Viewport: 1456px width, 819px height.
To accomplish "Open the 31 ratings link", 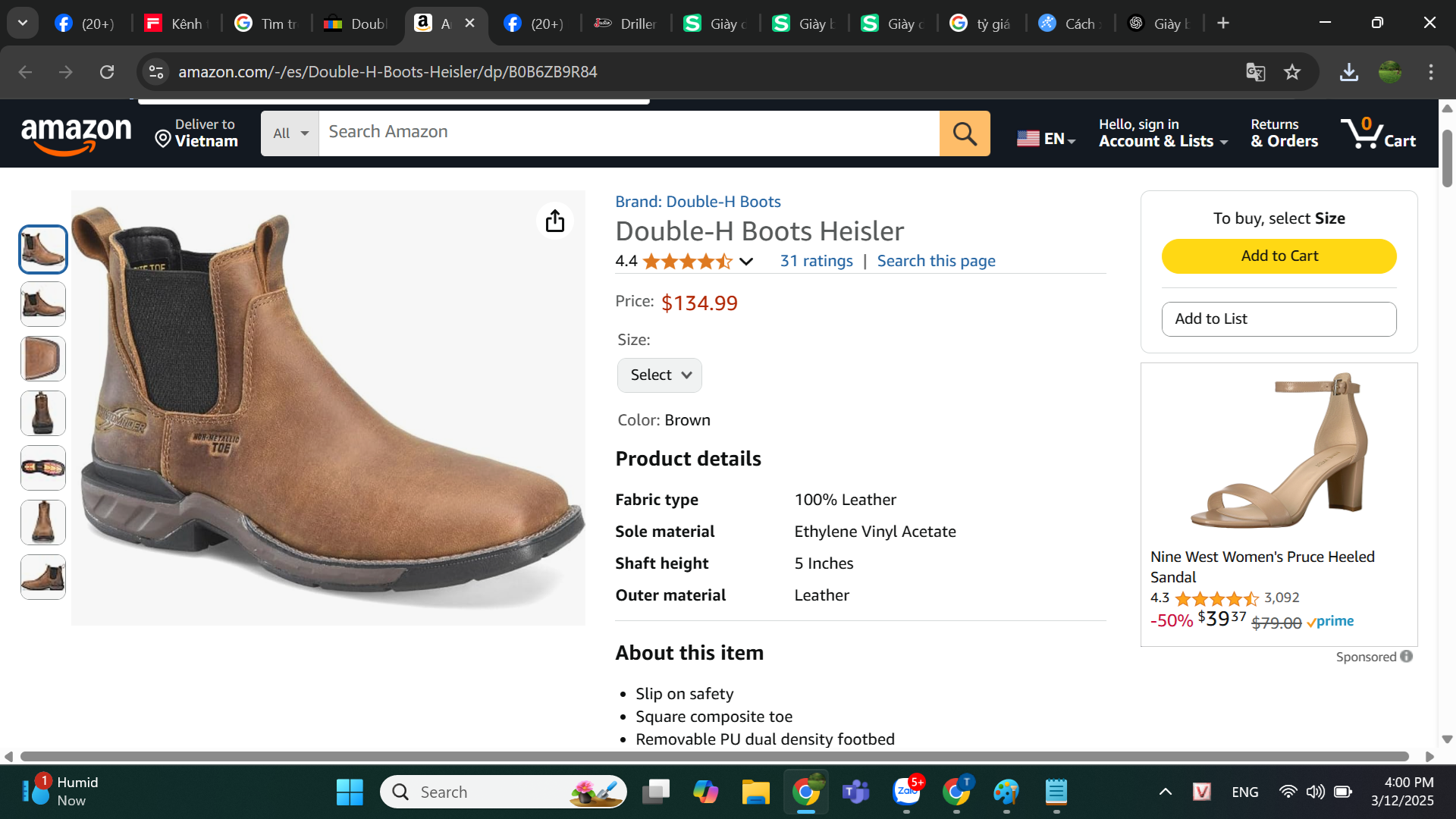I will 816,261.
